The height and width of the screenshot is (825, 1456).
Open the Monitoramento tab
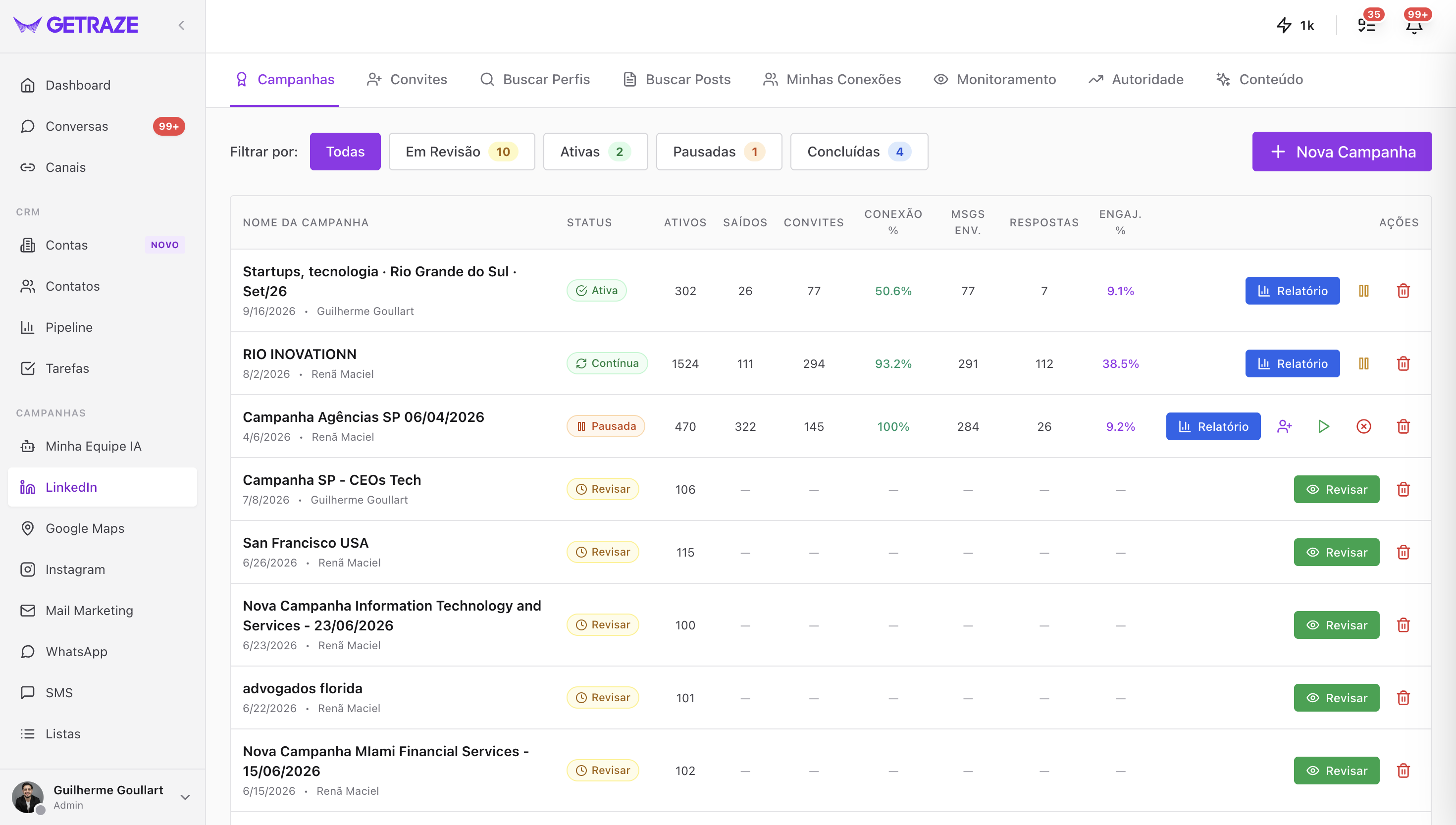click(995, 79)
